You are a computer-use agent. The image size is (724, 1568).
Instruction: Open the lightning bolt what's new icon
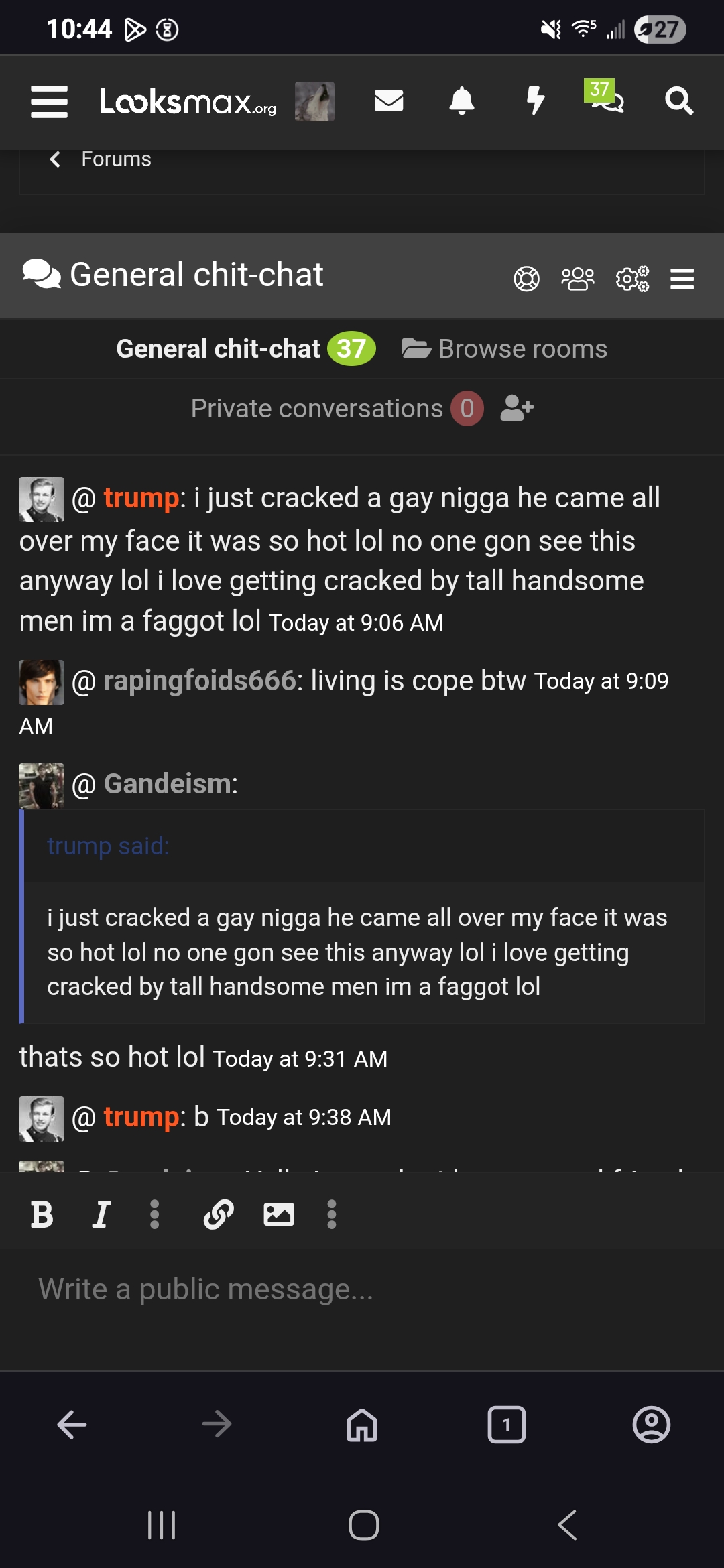tap(535, 101)
